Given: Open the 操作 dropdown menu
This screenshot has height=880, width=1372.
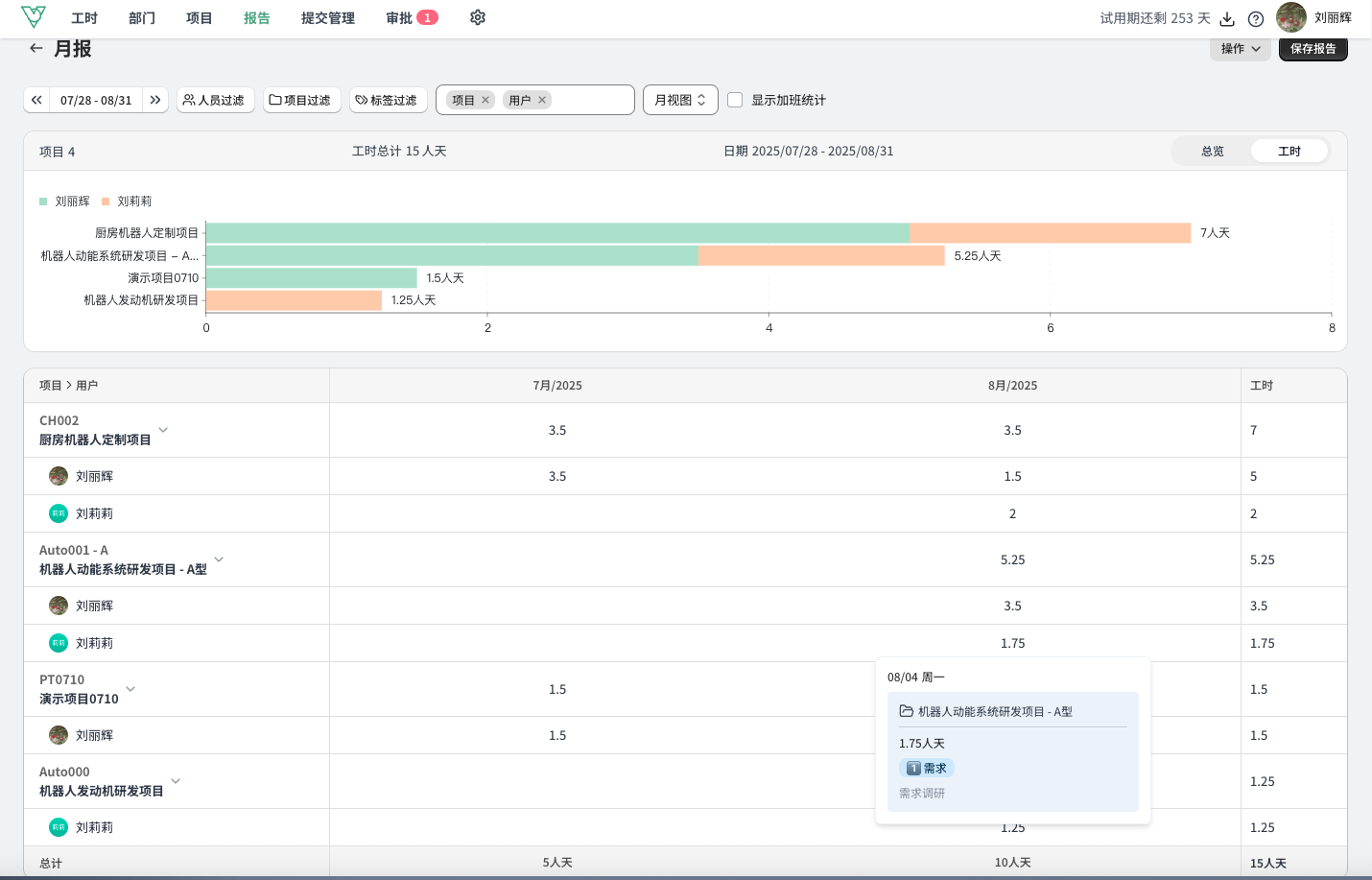Looking at the screenshot, I should pyautogui.click(x=1240, y=49).
